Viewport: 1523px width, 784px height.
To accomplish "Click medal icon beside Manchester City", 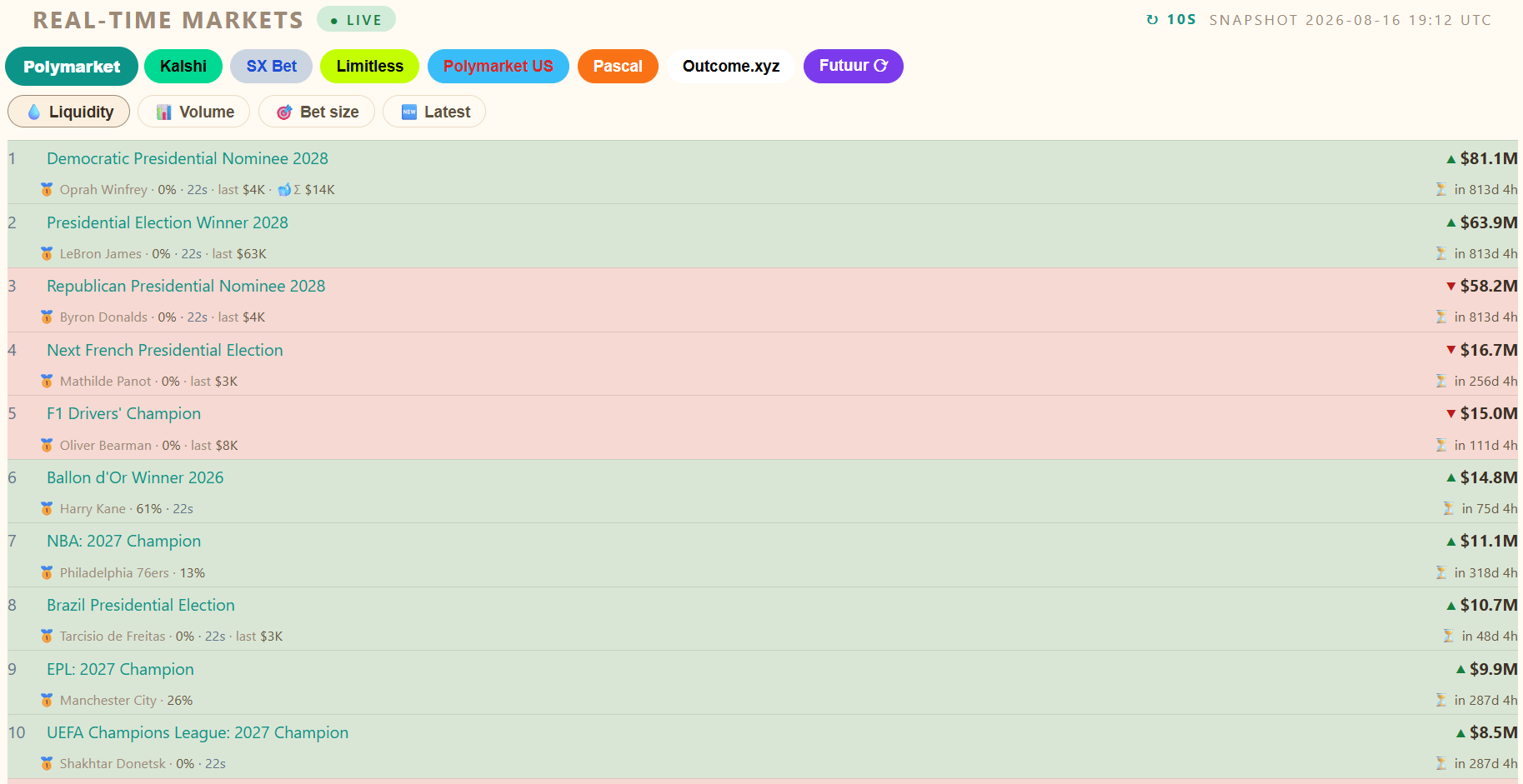I will tap(47, 700).
